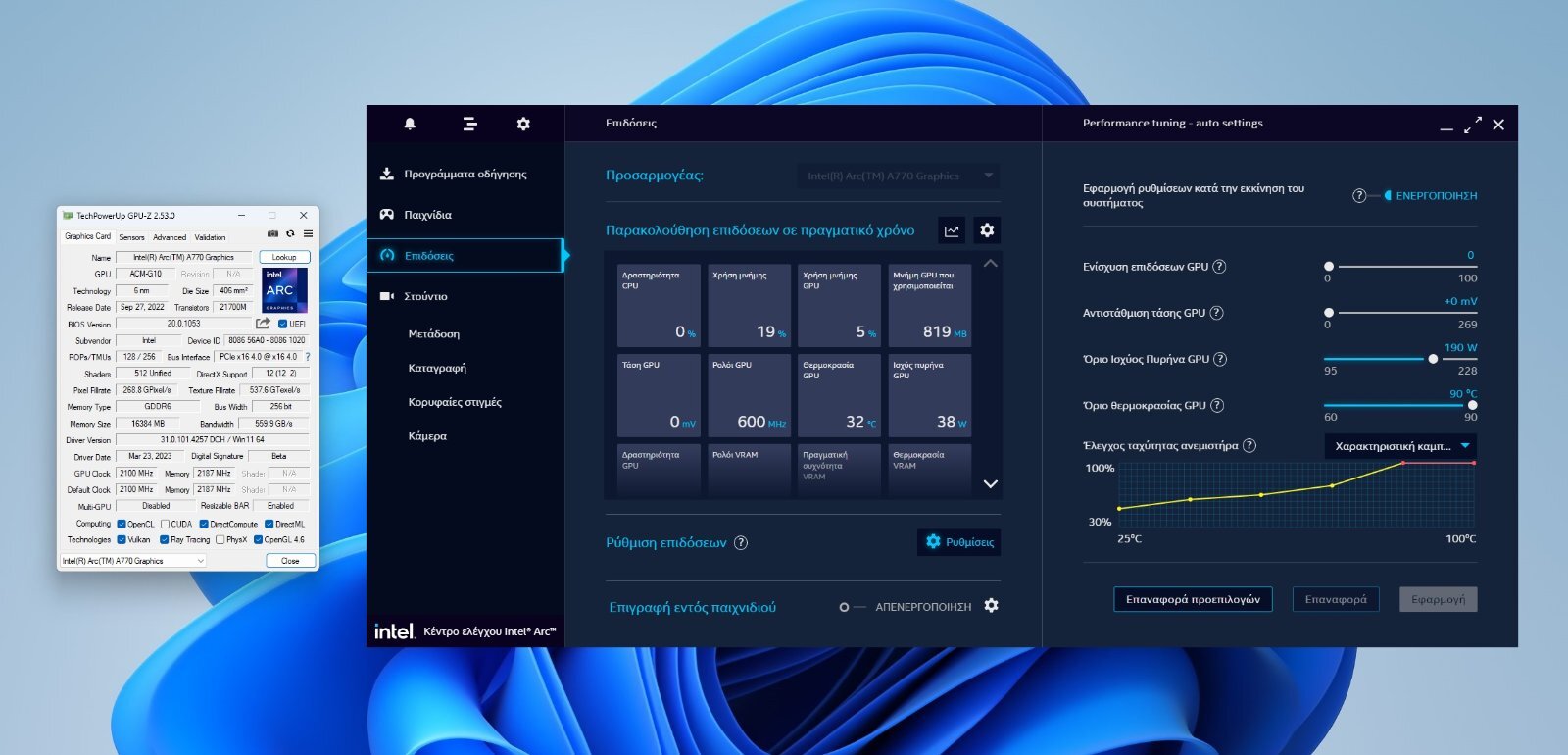Switch to Advanced tab in GPU-Z
1568x755 pixels.
click(170, 237)
